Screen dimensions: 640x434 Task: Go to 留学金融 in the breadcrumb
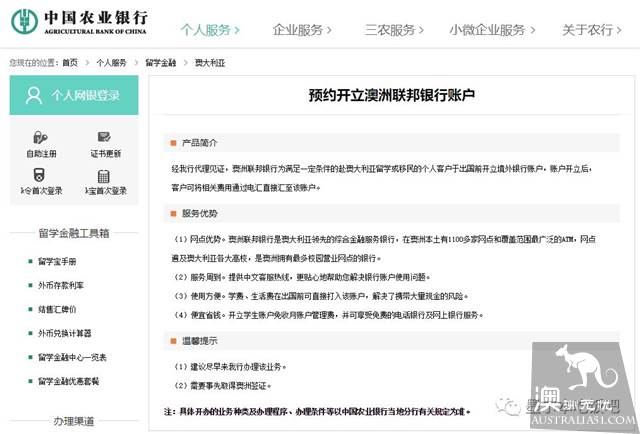click(161, 63)
